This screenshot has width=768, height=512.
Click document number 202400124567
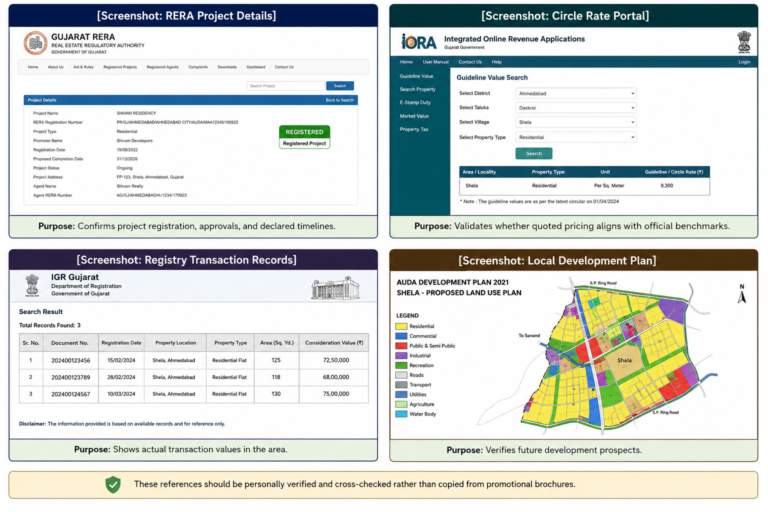(x=71, y=394)
